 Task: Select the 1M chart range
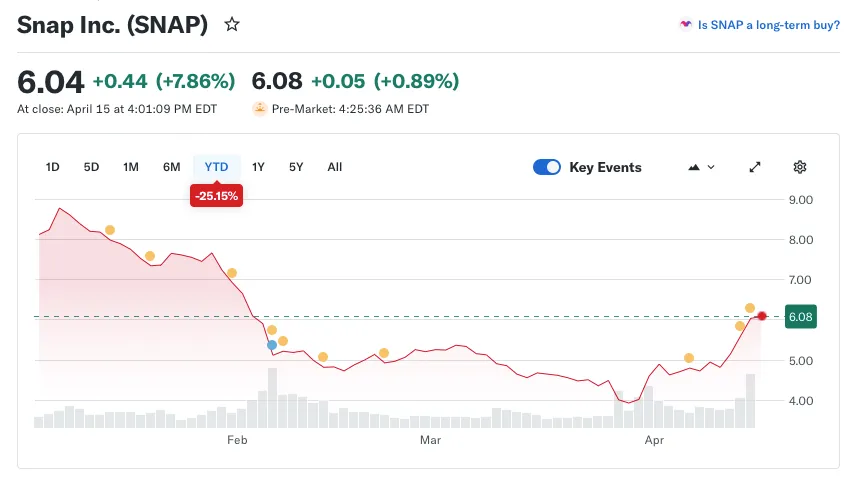130,167
